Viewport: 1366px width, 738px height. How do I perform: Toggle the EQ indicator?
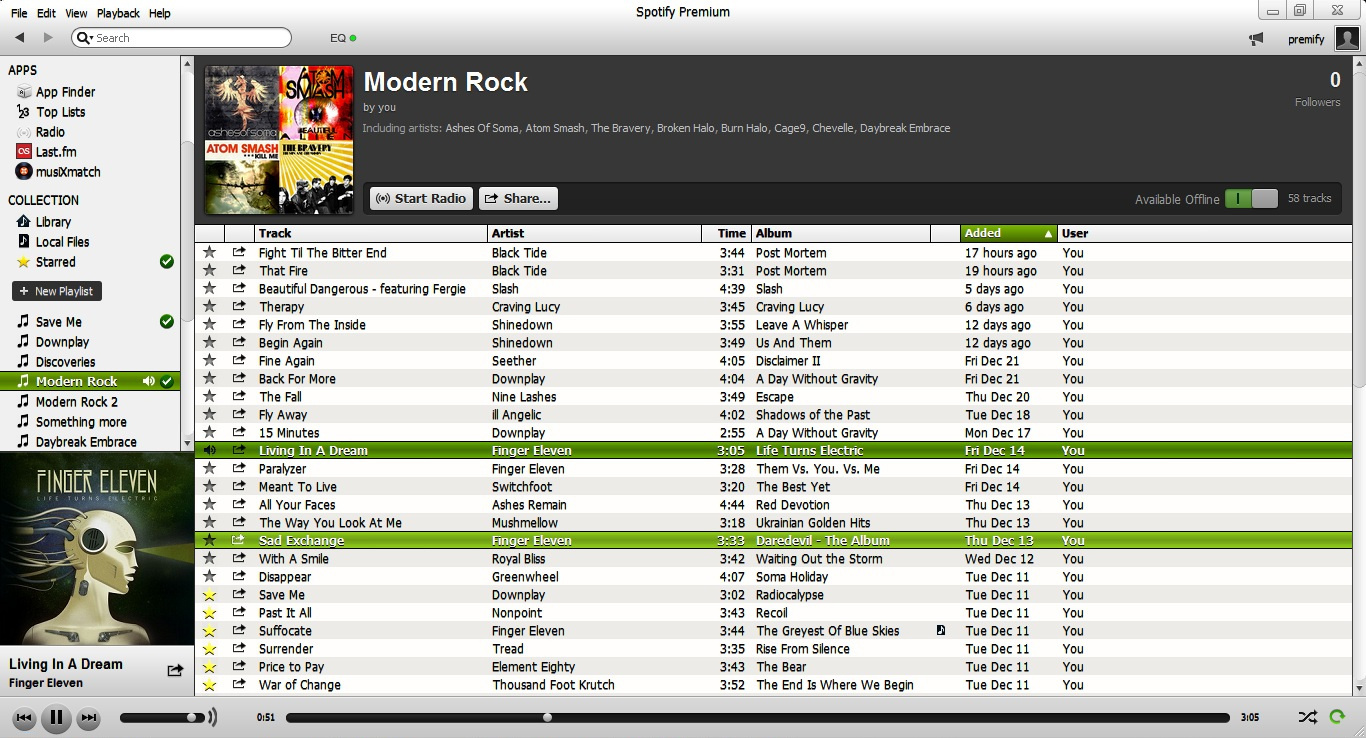(x=343, y=38)
